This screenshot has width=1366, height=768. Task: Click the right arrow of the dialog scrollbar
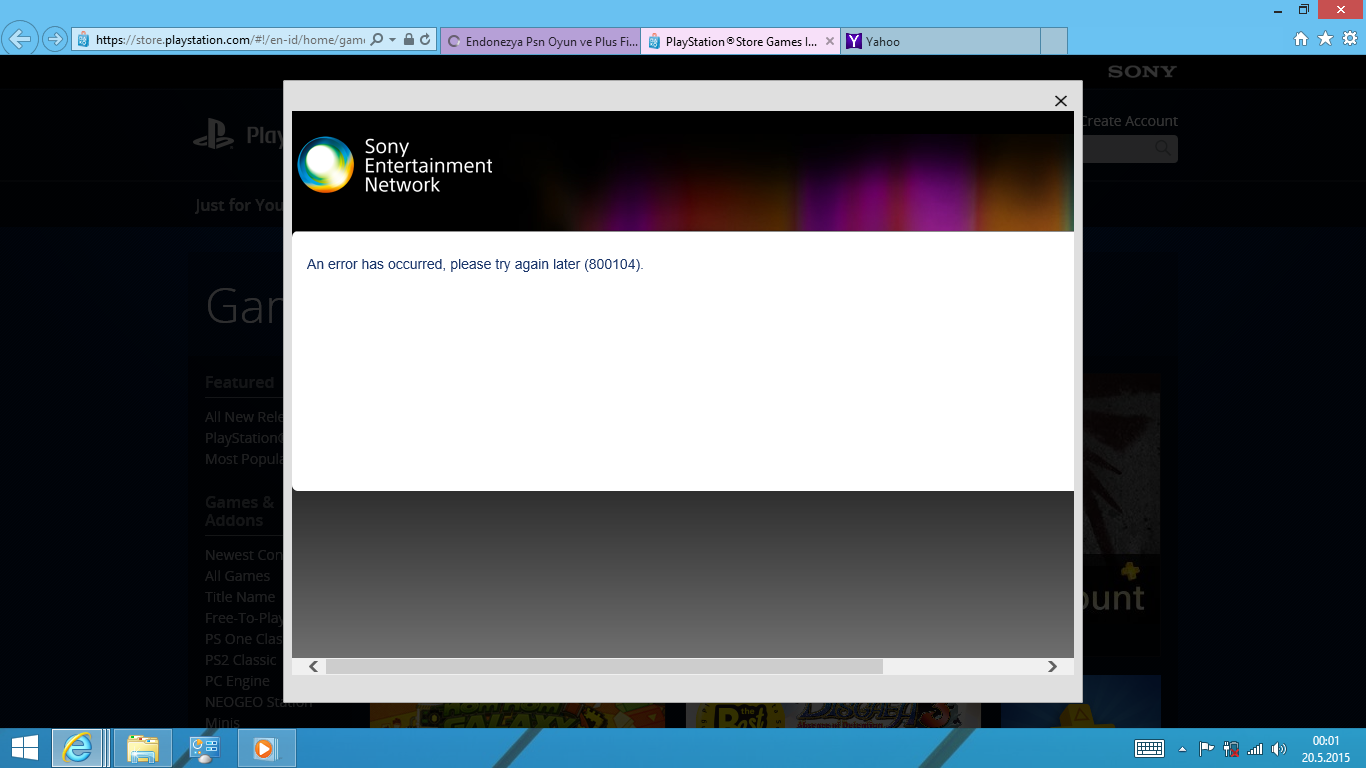(x=1052, y=667)
